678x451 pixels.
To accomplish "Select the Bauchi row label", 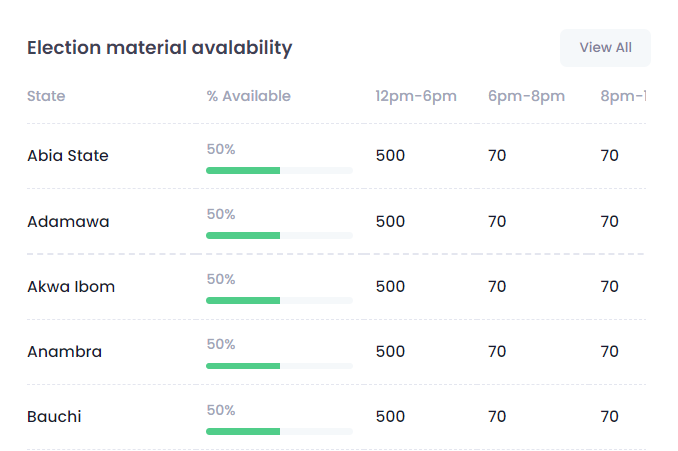I will pyautogui.click(x=54, y=417).
